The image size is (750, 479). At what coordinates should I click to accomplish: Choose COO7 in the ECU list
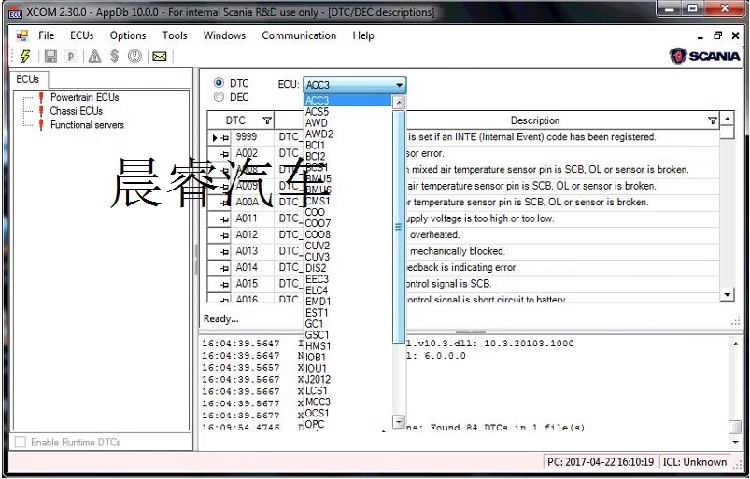[348, 223]
